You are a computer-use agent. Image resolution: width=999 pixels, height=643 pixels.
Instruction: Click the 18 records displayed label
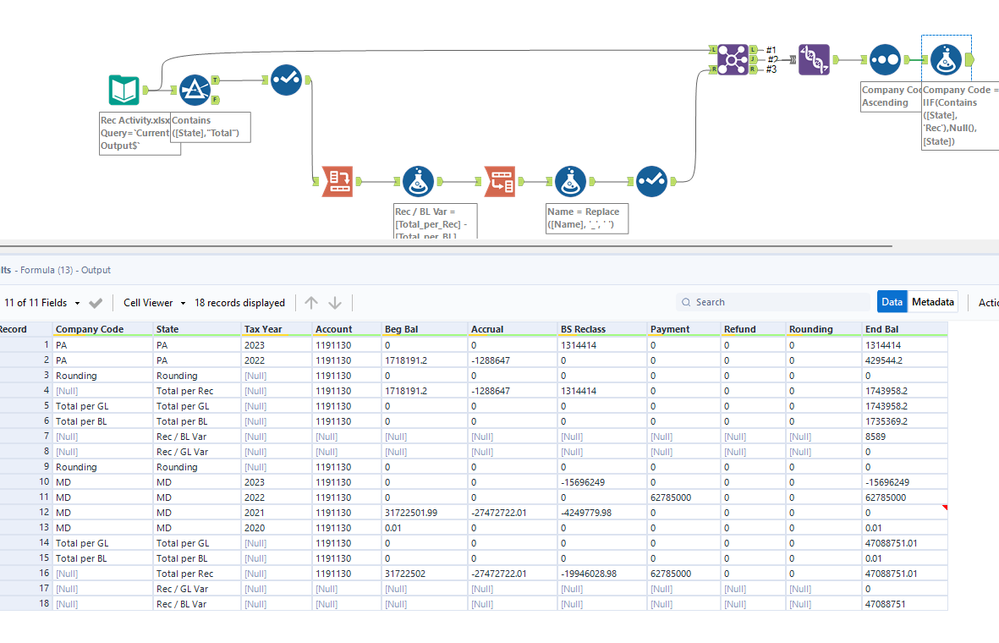pyautogui.click(x=240, y=303)
